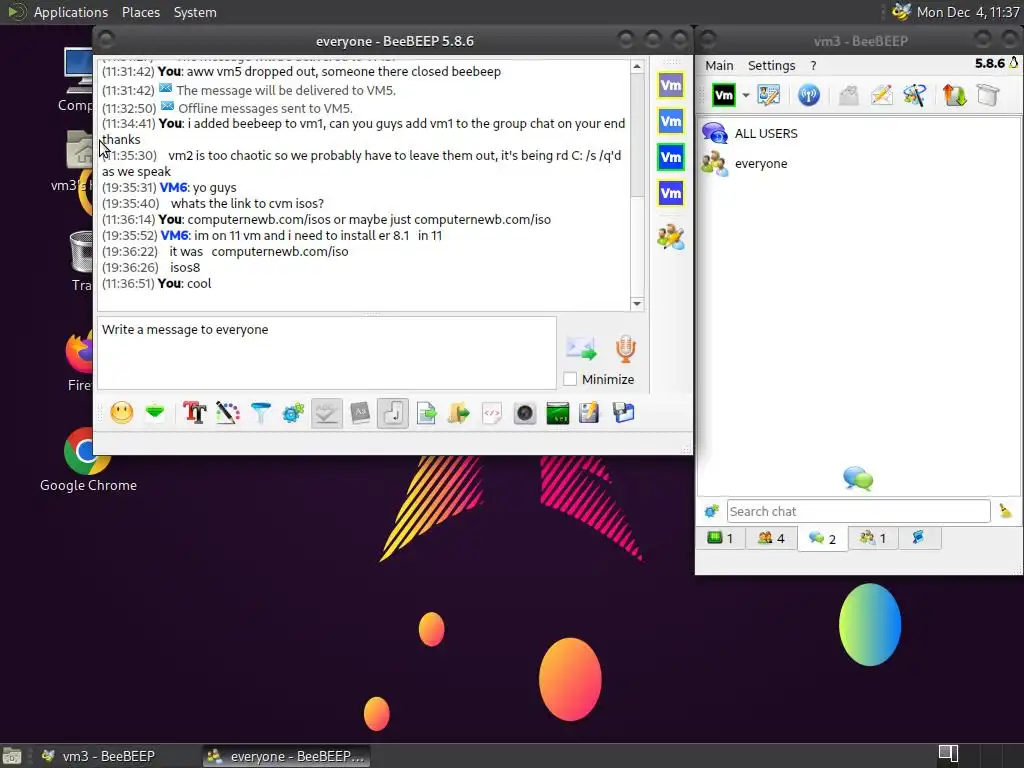Click the floppy with pencil icon

tap(589, 413)
